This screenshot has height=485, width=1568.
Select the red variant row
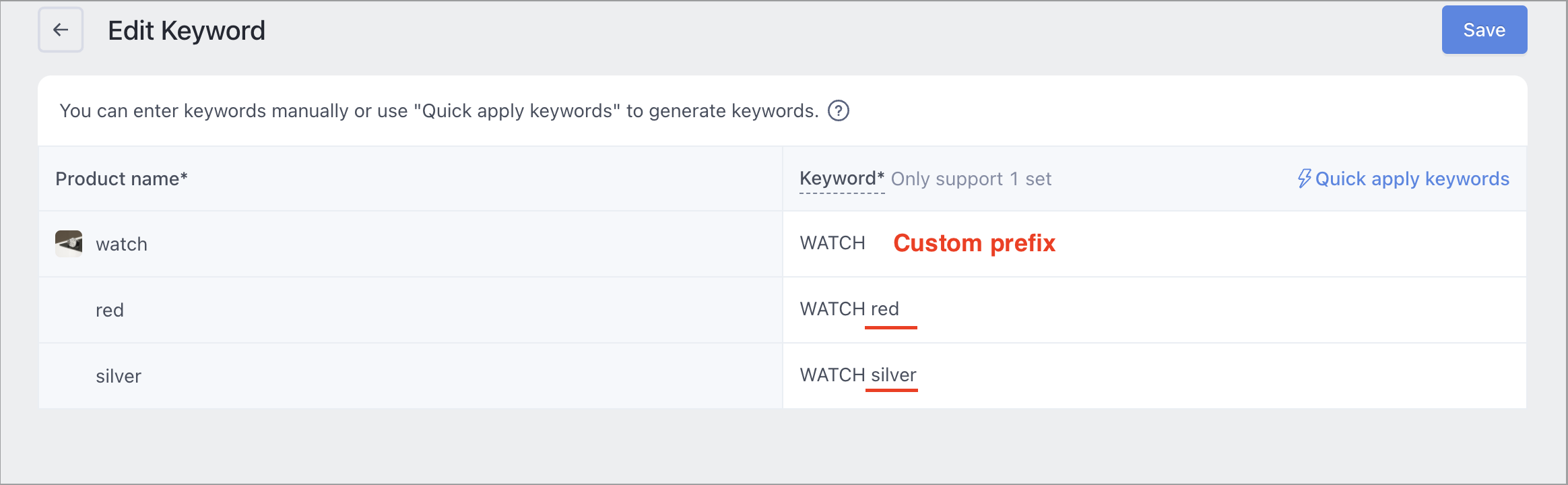[x=410, y=310]
